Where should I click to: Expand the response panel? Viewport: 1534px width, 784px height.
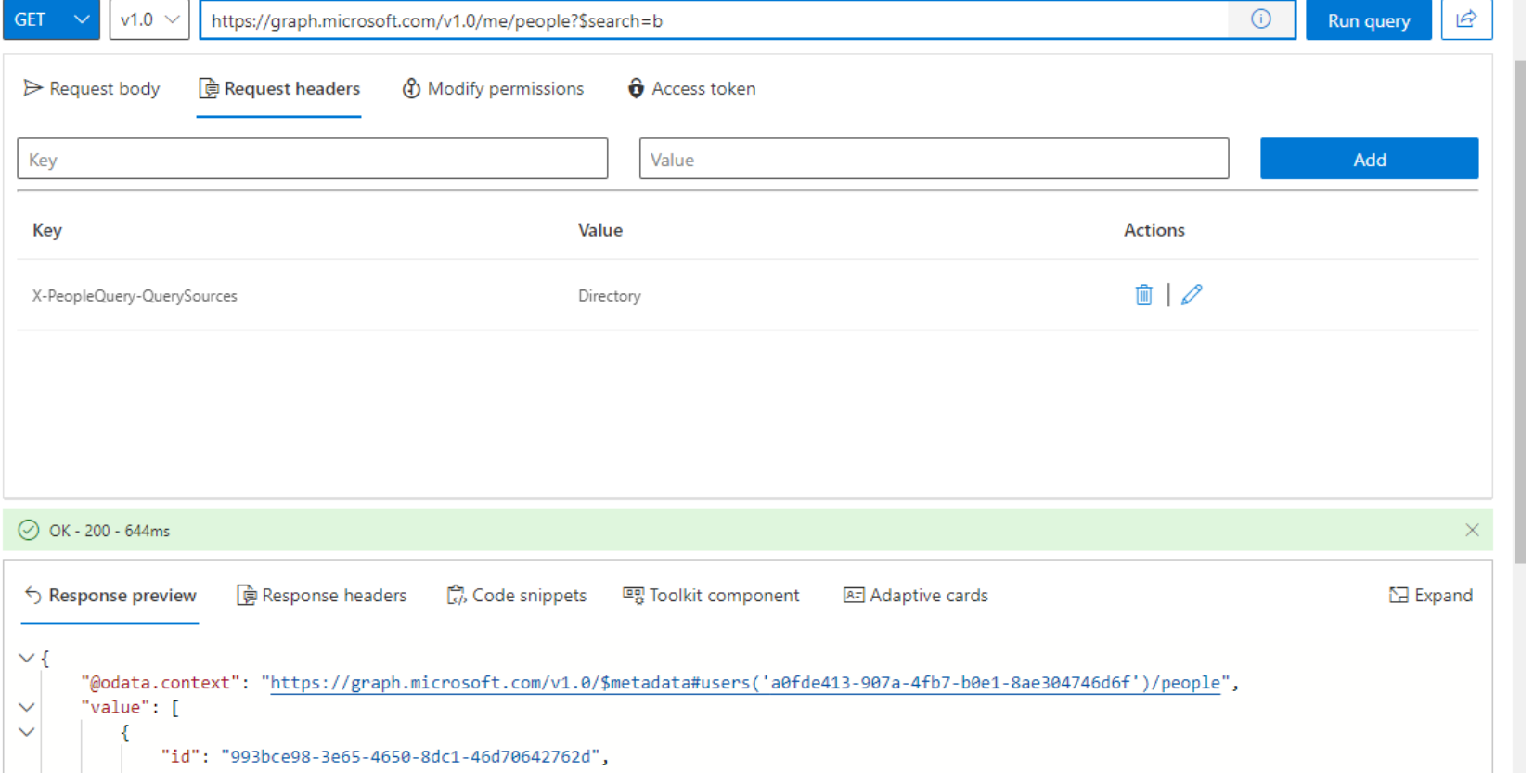pyautogui.click(x=1431, y=596)
